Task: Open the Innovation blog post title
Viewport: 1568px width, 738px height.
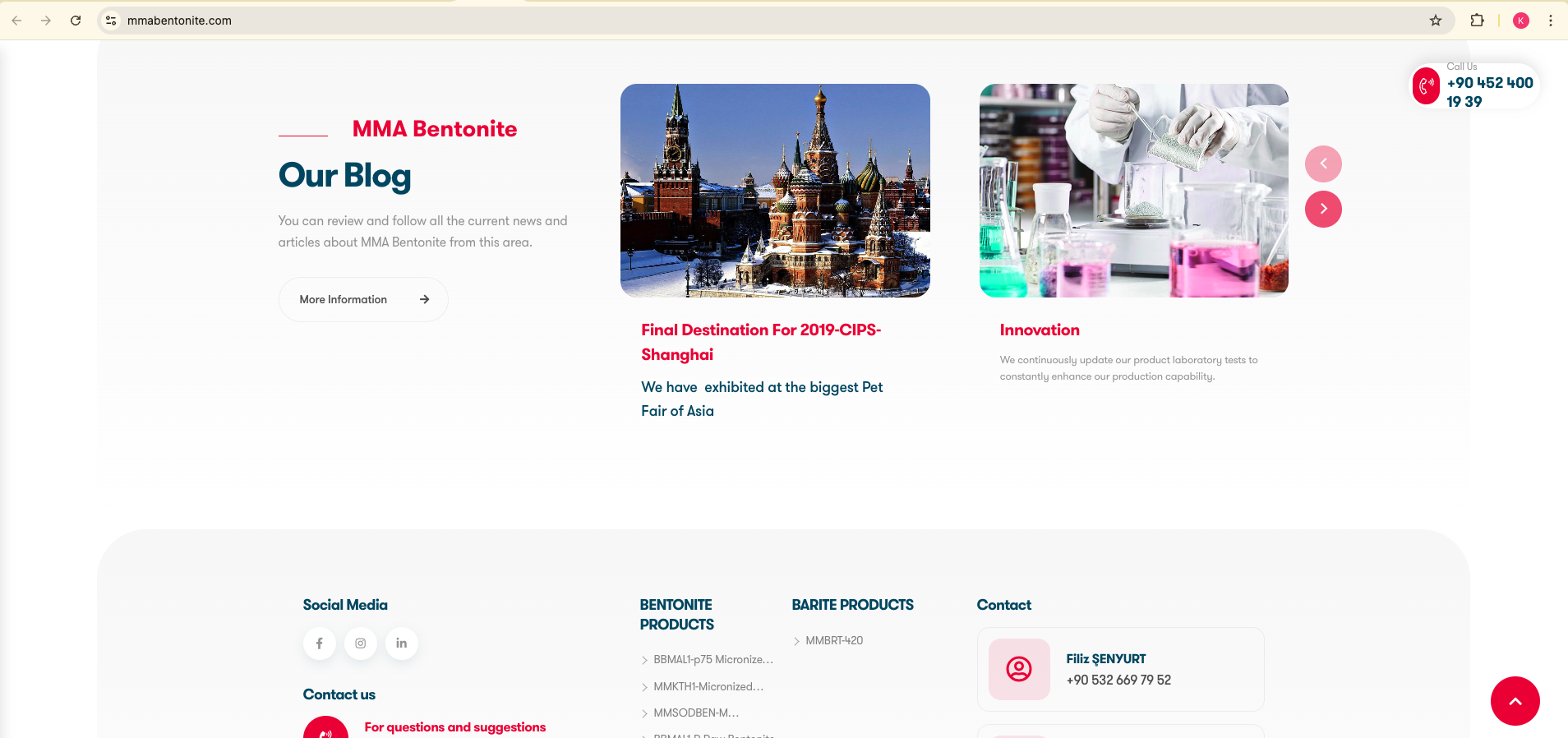Action: 1040,330
